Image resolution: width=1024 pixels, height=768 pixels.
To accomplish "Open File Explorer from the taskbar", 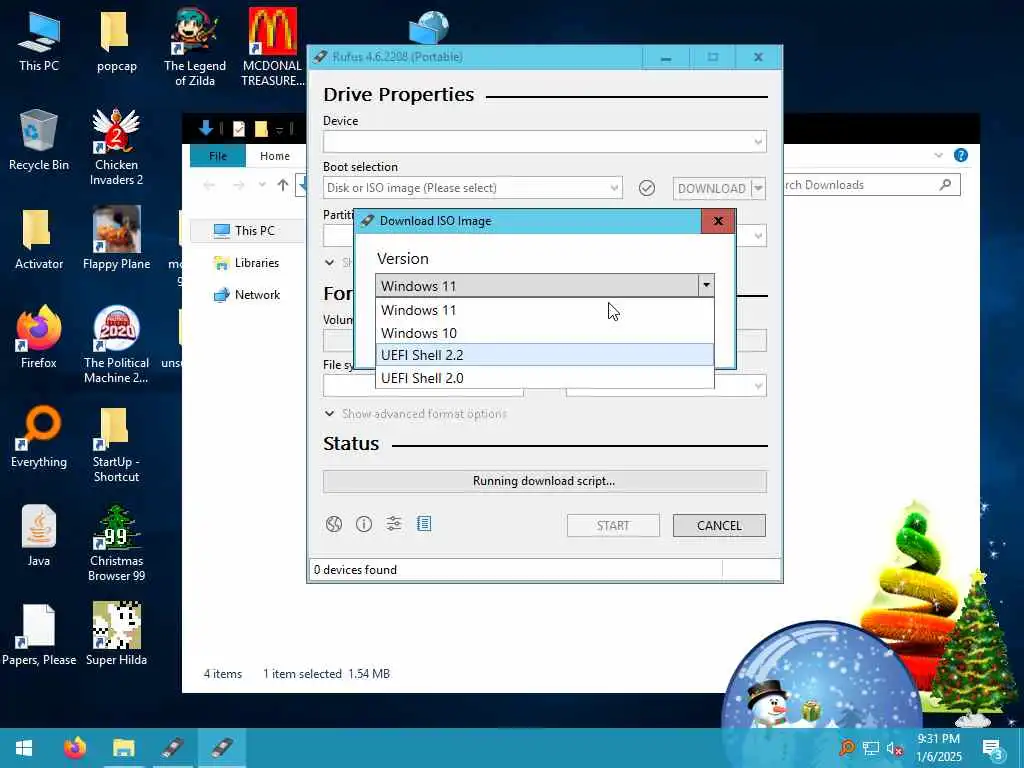I will pos(123,748).
